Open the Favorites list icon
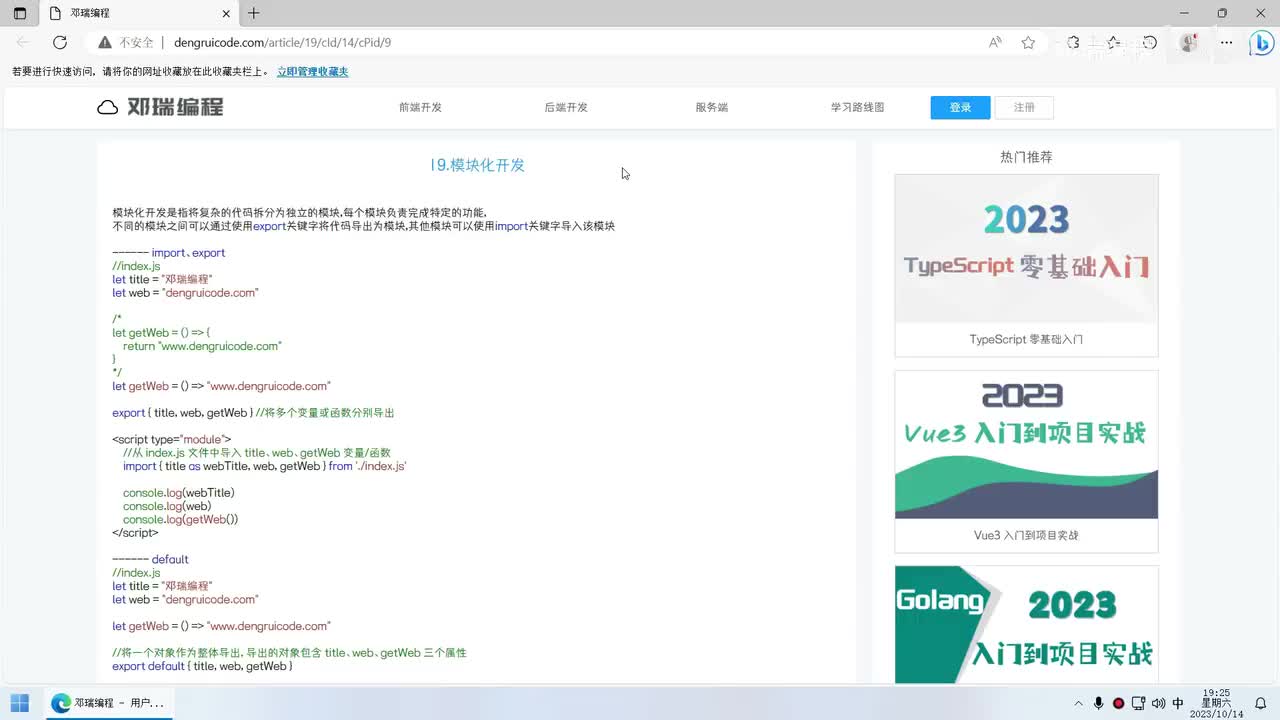 point(1112,42)
